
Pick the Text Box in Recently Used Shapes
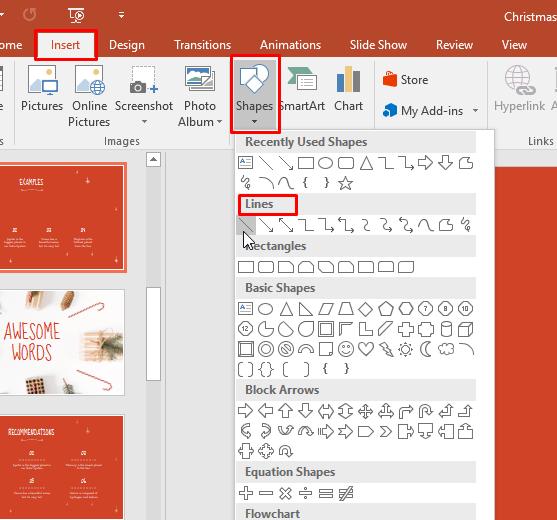(x=245, y=163)
